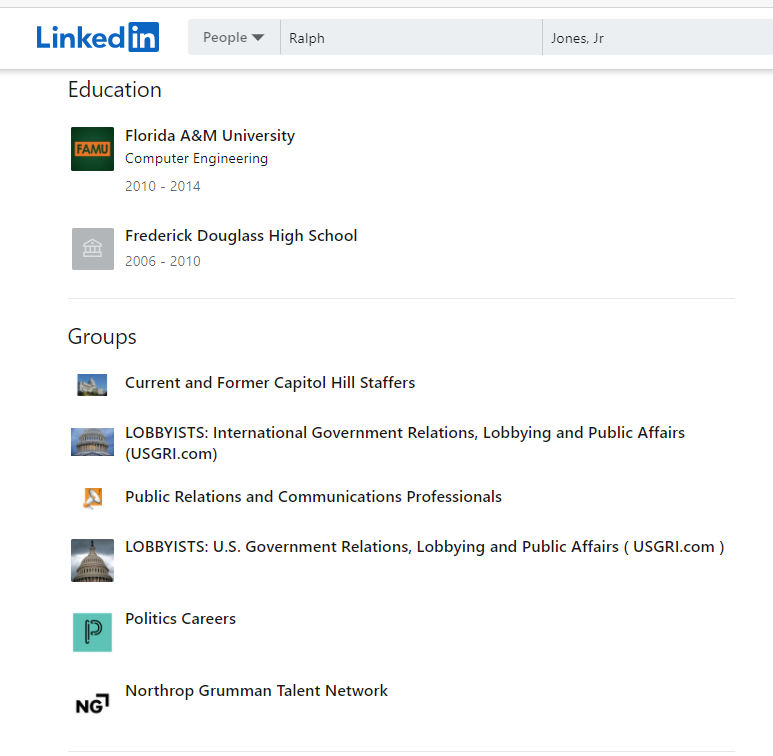Viewport: 773px width, 756px height.
Task: Open Public Relations and Communications Professionals group
Action: (x=314, y=496)
